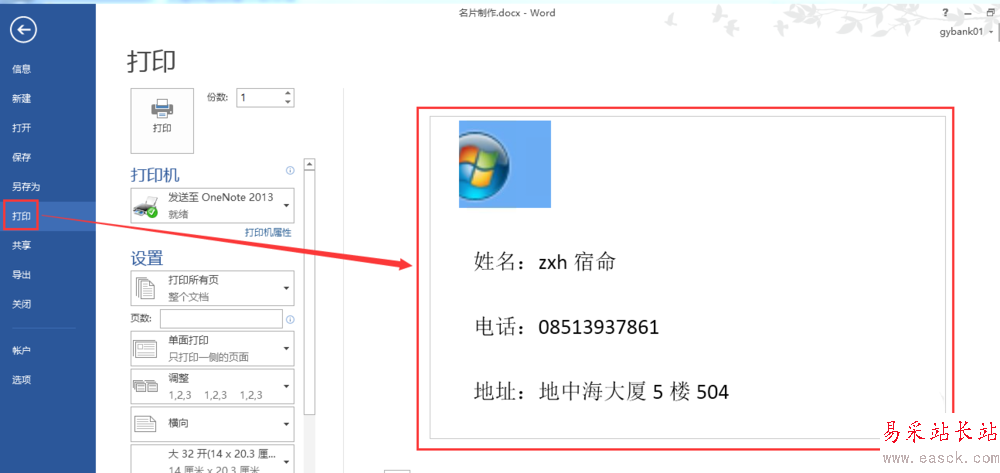Increase copies with the up spinner arrow
The image size is (1000, 473).
[288, 93]
